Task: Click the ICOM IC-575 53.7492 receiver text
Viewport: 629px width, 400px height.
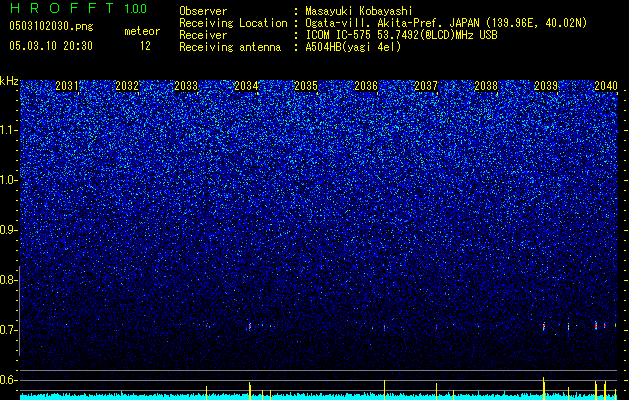Action: tap(401, 35)
